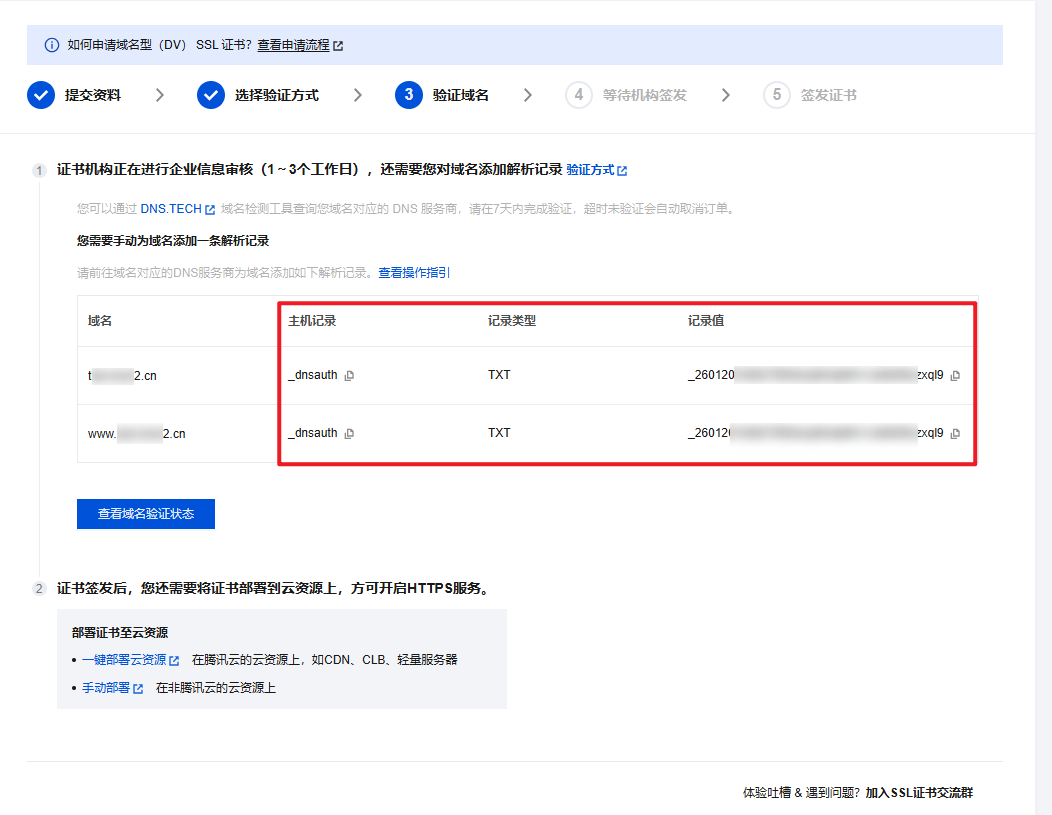Open the 一键部署云资源 link
The image size is (1052, 815).
pyautogui.click(x=124, y=659)
